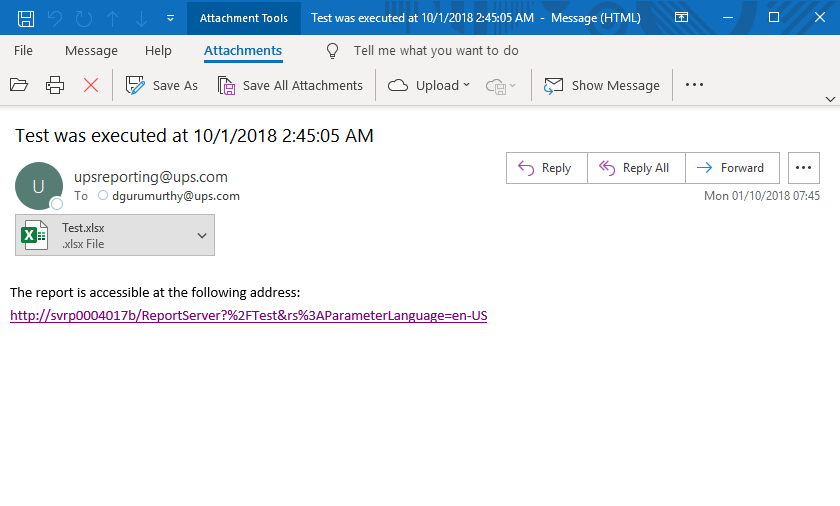Click Save As in the ribbon

(162, 86)
